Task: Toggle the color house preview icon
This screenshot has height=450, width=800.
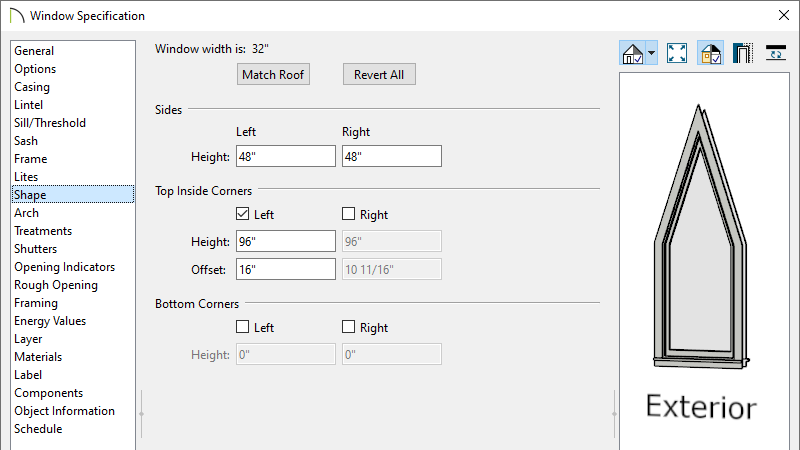Action: [711, 53]
